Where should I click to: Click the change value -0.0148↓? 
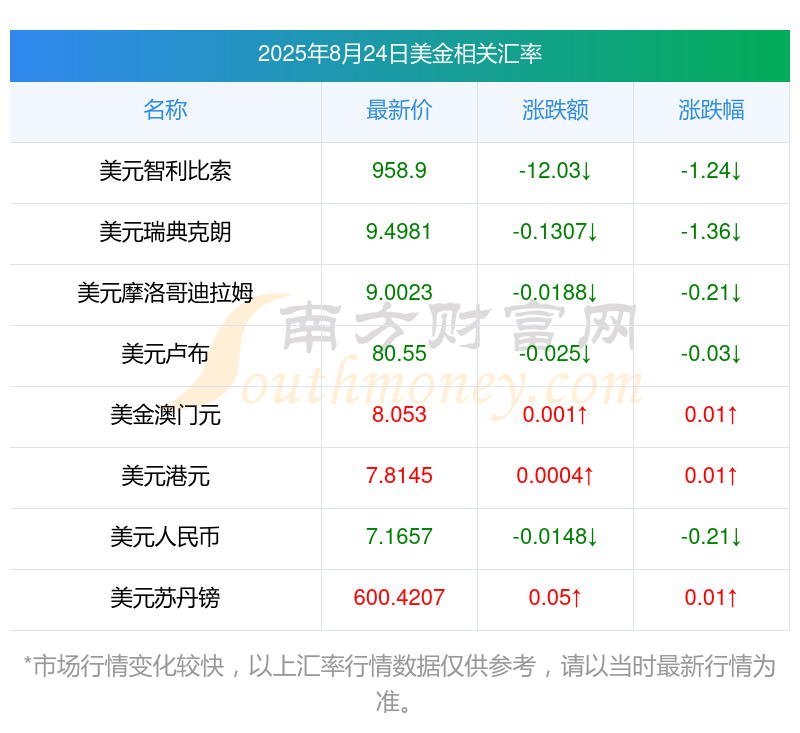555,537
